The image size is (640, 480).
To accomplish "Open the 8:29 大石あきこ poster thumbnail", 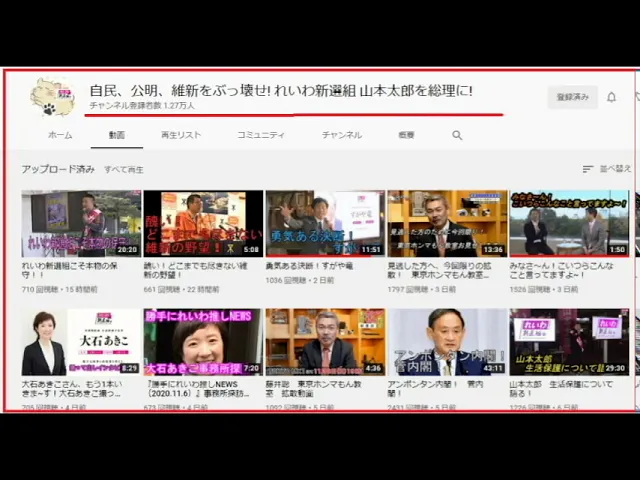I will [81, 342].
